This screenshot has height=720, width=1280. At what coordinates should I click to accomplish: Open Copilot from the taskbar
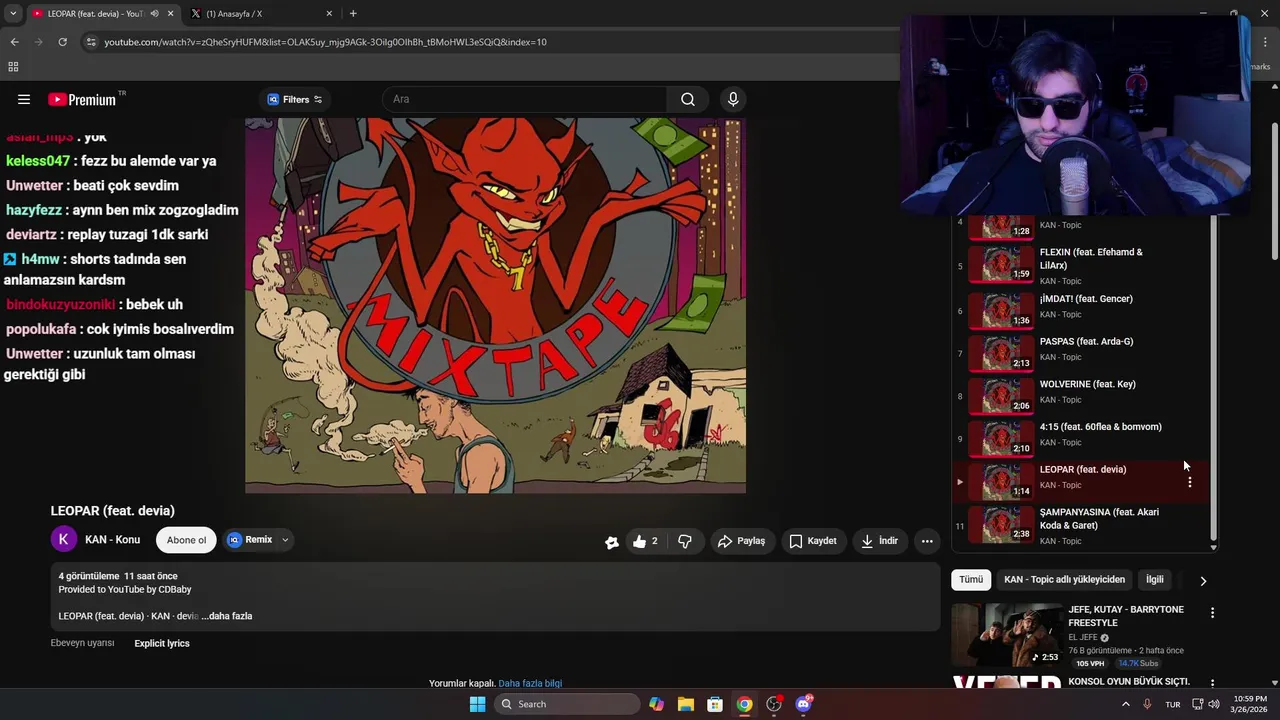656,704
